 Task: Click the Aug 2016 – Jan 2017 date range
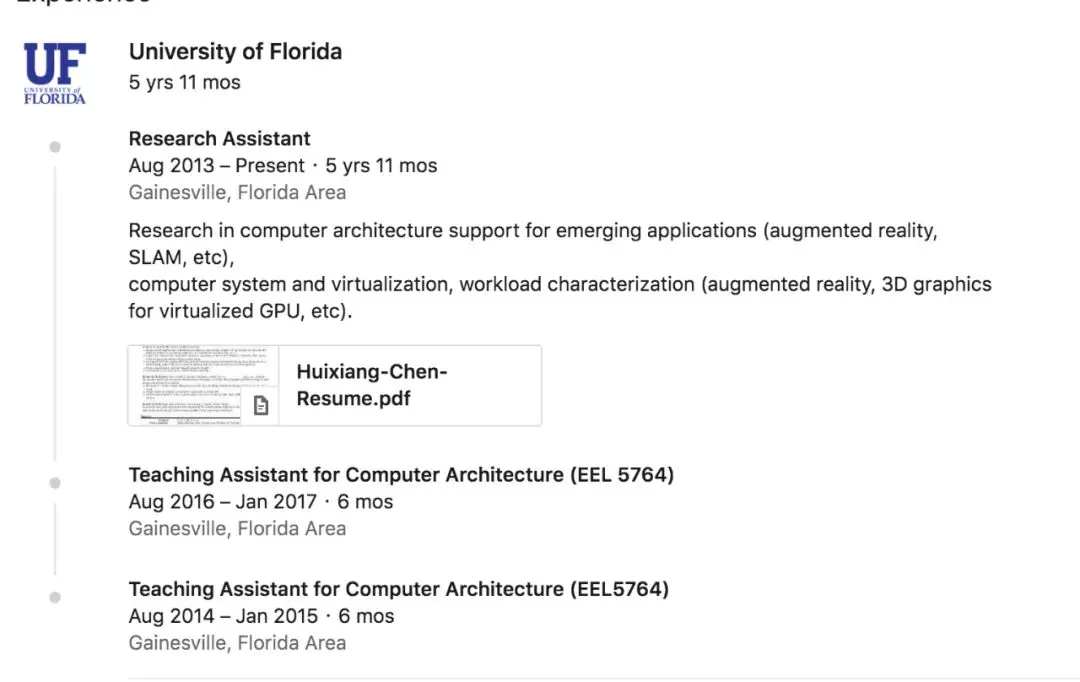[222, 502]
